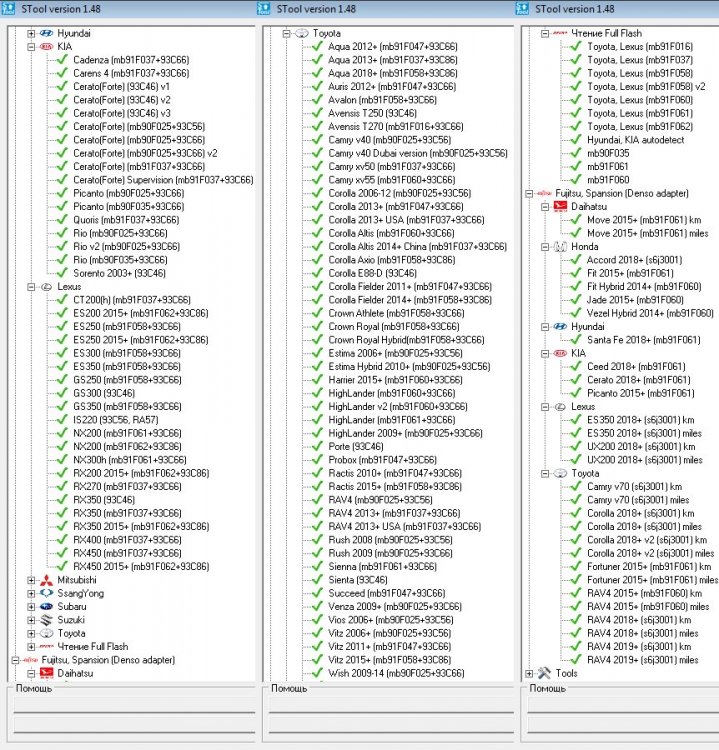Select RX450 2015+ (mb91F062+93C86)
This screenshot has height=750, width=719.
(141, 567)
